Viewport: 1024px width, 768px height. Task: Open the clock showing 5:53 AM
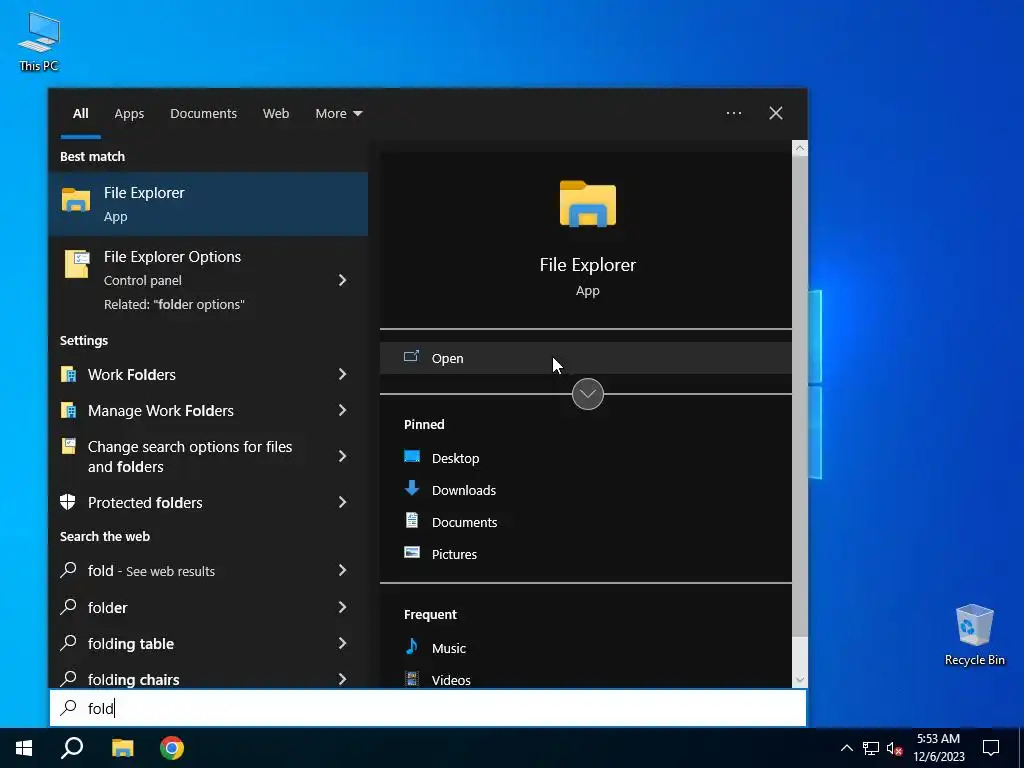[x=938, y=748]
